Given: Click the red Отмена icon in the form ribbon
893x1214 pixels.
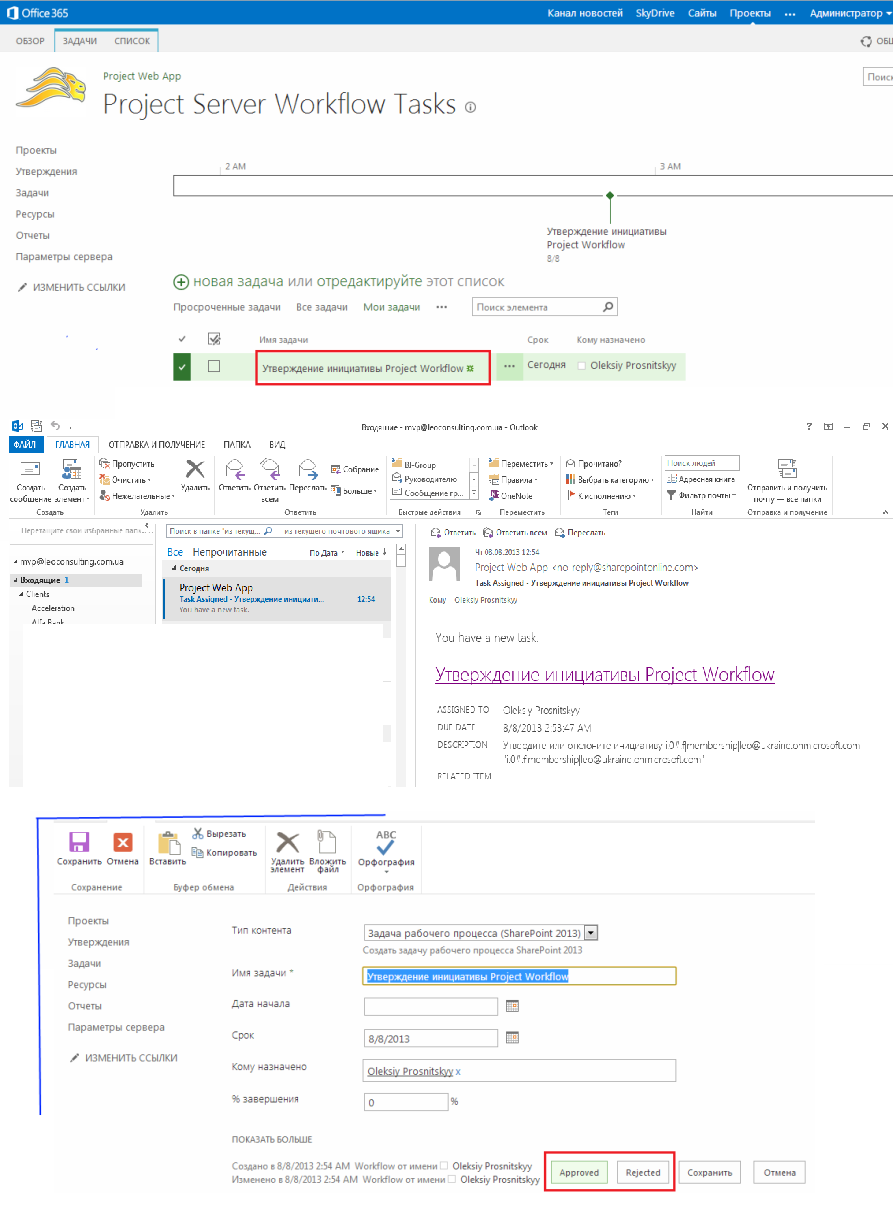Looking at the screenshot, I should 123,842.
